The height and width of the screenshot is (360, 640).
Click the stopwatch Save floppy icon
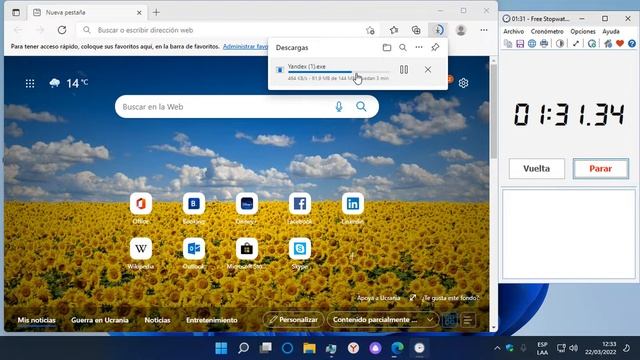coord(520,43)
